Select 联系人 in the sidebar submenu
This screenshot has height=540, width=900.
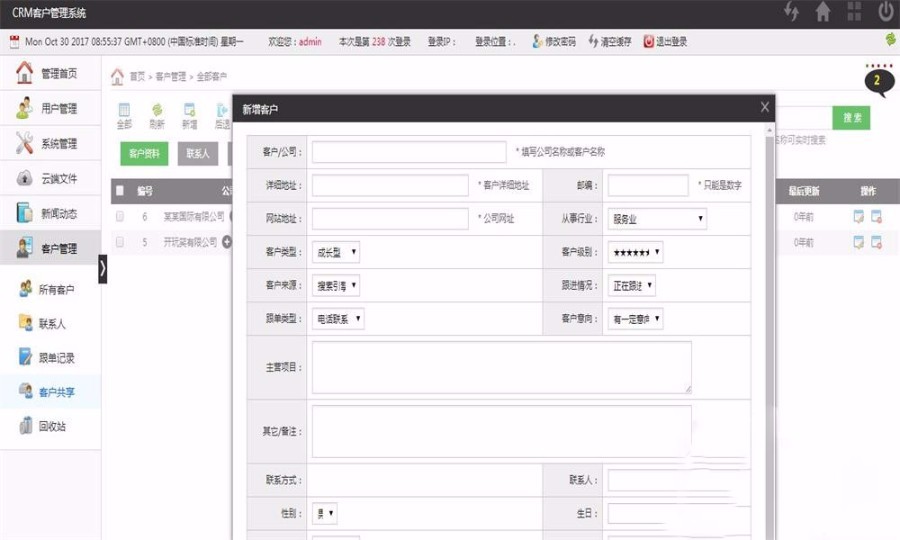(51, 324)
